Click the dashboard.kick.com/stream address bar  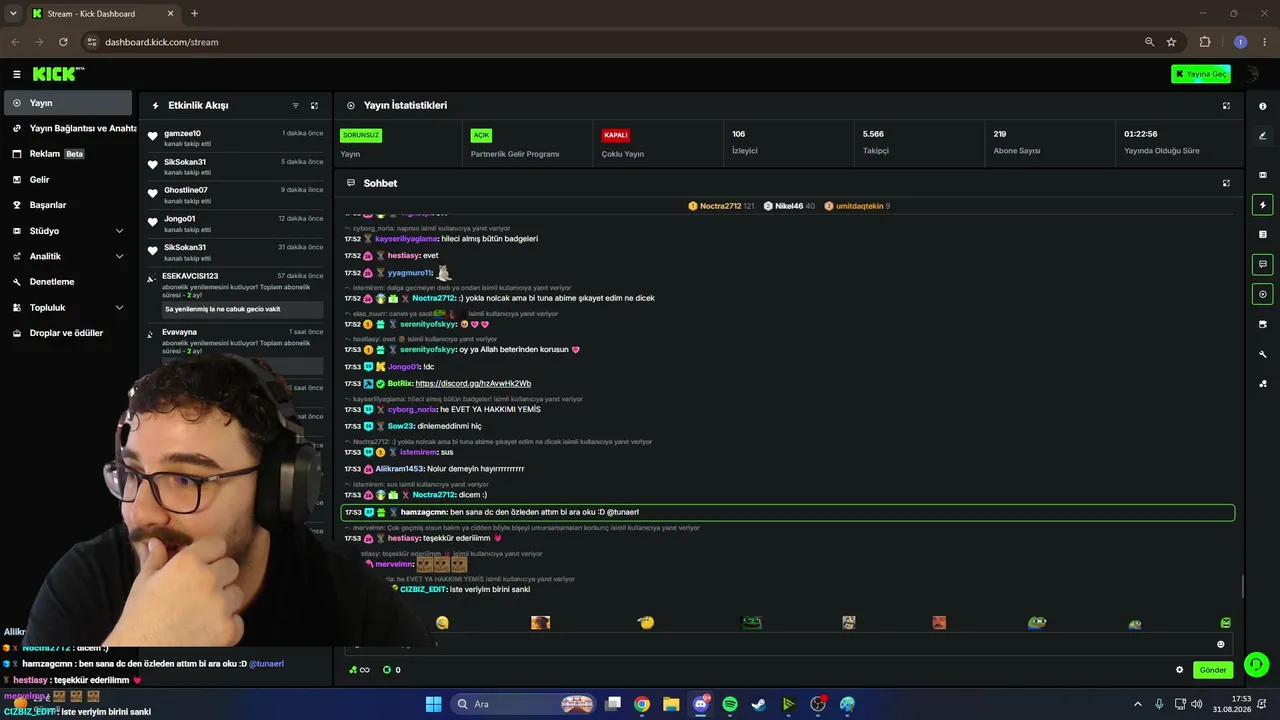click(620, 42)
